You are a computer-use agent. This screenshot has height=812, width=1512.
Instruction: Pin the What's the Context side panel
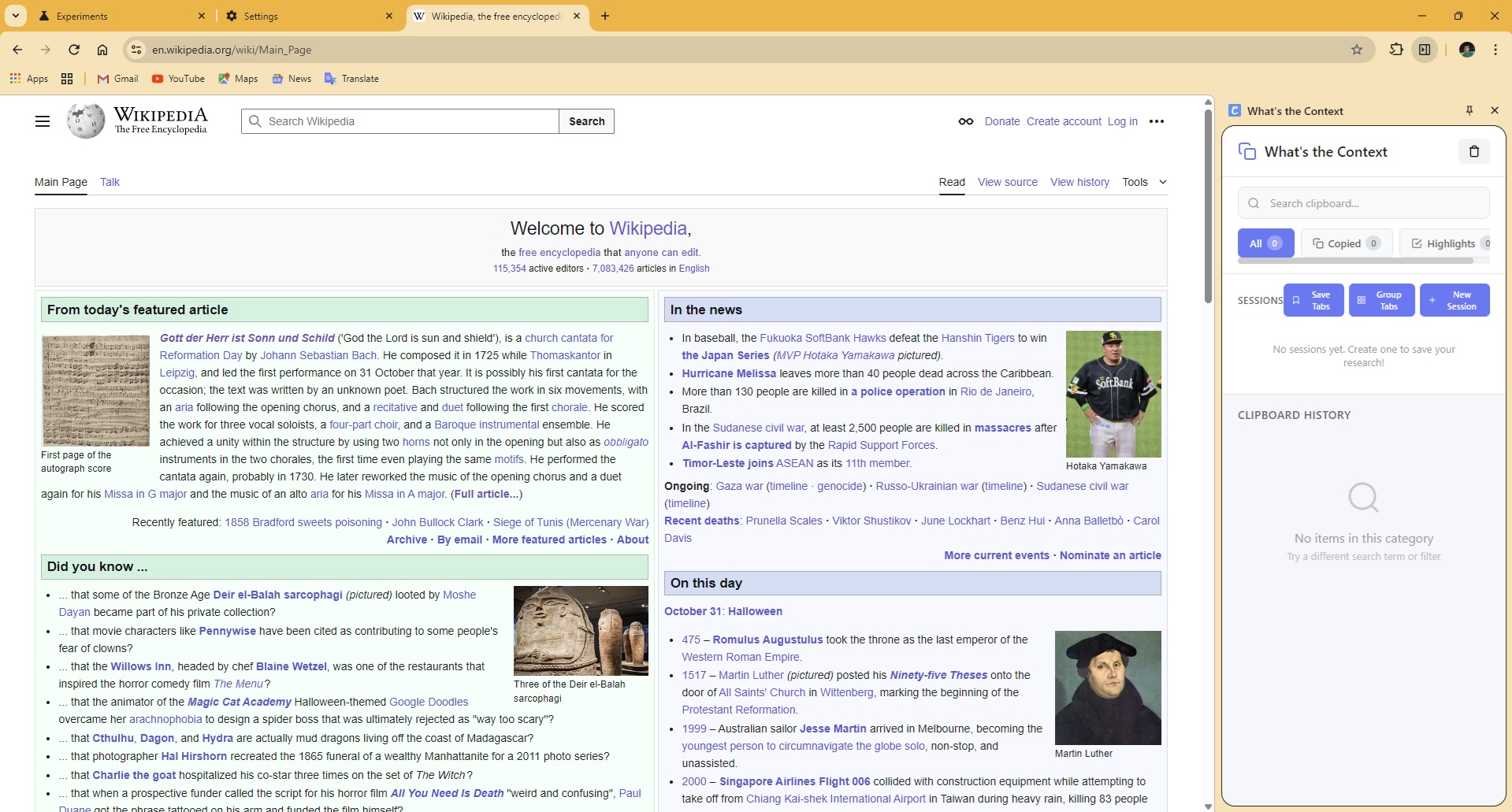click(1469, 110)
